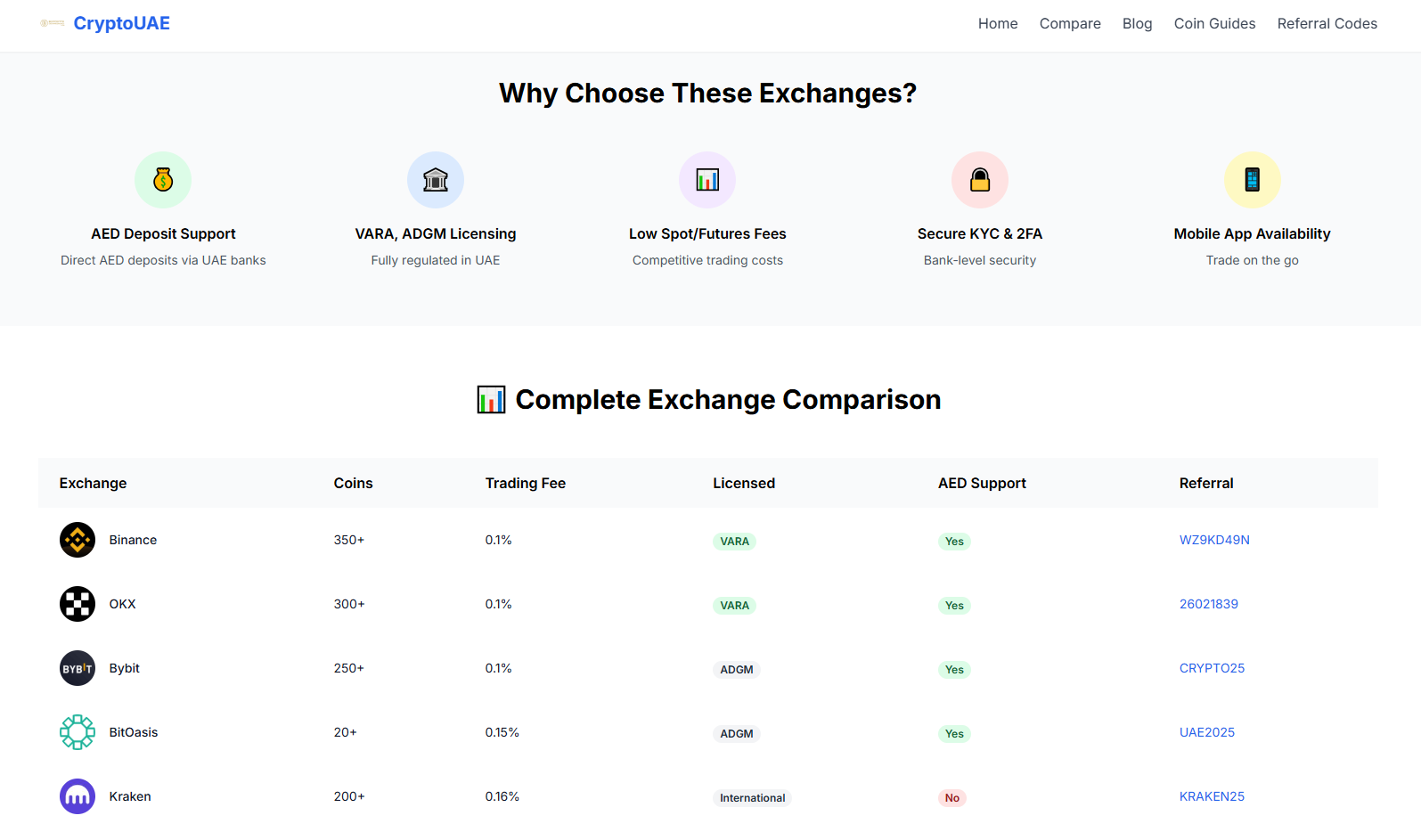Click the Referral column header

[x=1206, y=483]
